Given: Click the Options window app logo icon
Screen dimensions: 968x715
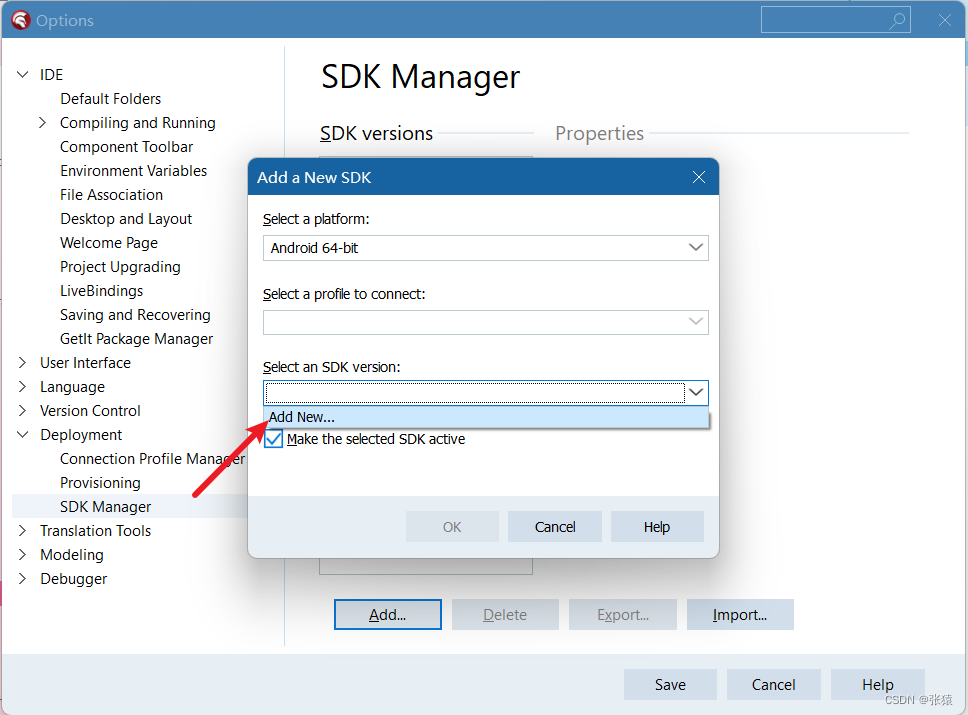Looking at the screenshot, I should click(x=20, y=20).
